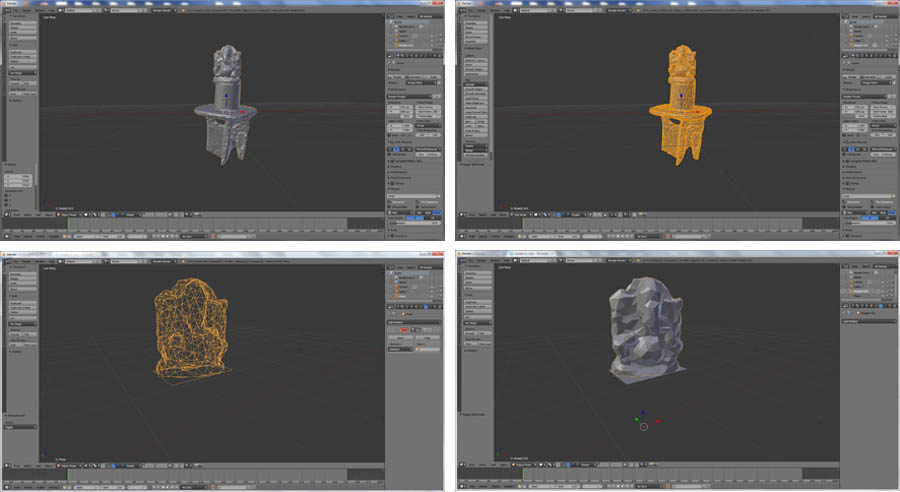Enable the Anti-Aliasing checkbox in grey statue window

pos(392,142)
